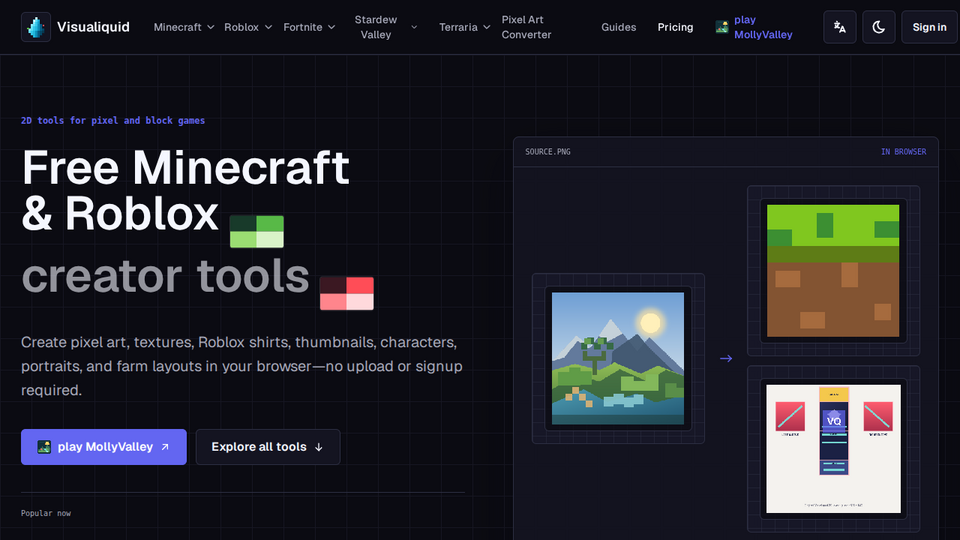960x540 pixels.
Task: Click the 'Popular now' label
Action: 46,513
